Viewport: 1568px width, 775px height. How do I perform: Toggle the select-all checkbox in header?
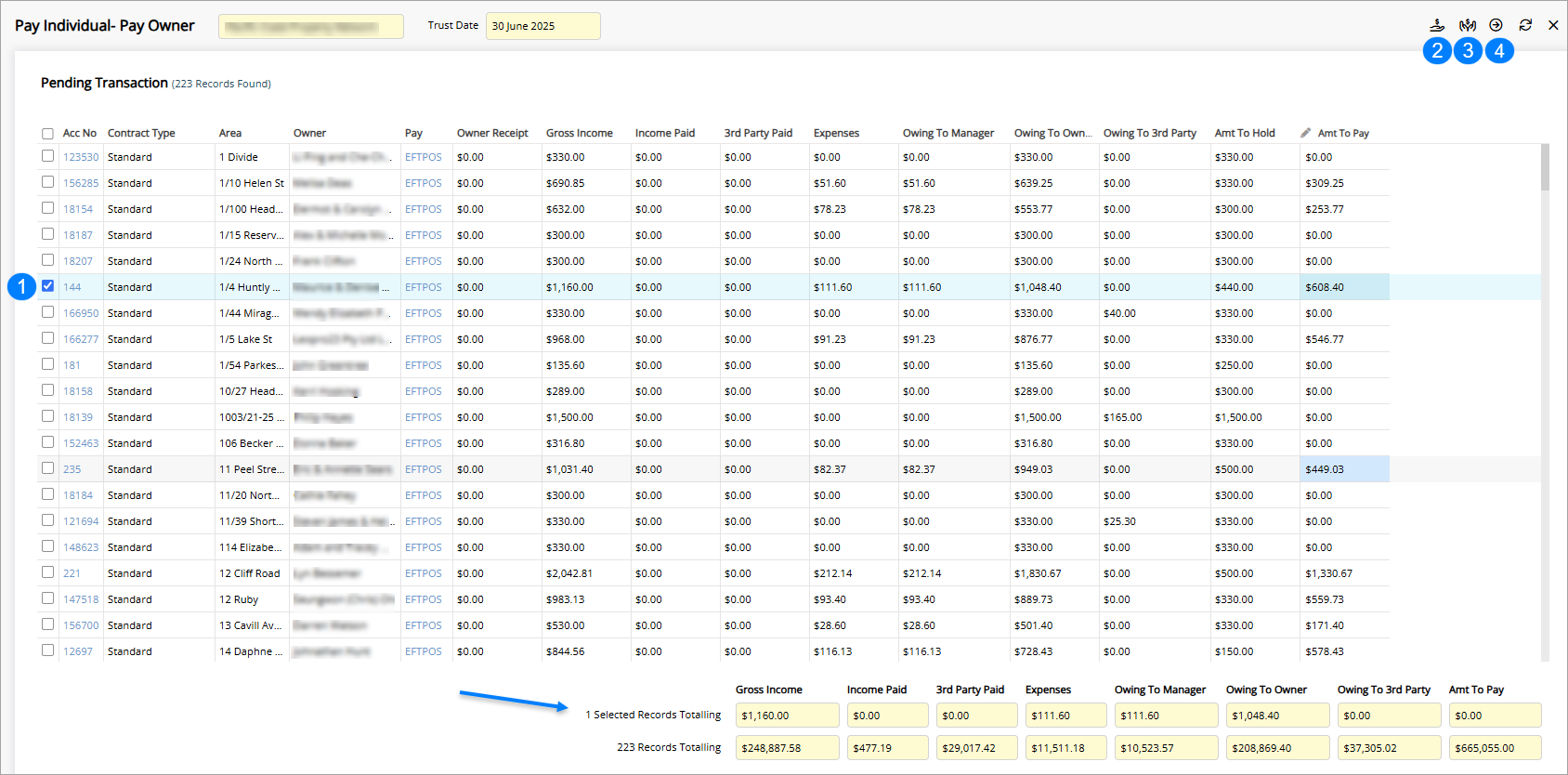(x=47, y=134)
